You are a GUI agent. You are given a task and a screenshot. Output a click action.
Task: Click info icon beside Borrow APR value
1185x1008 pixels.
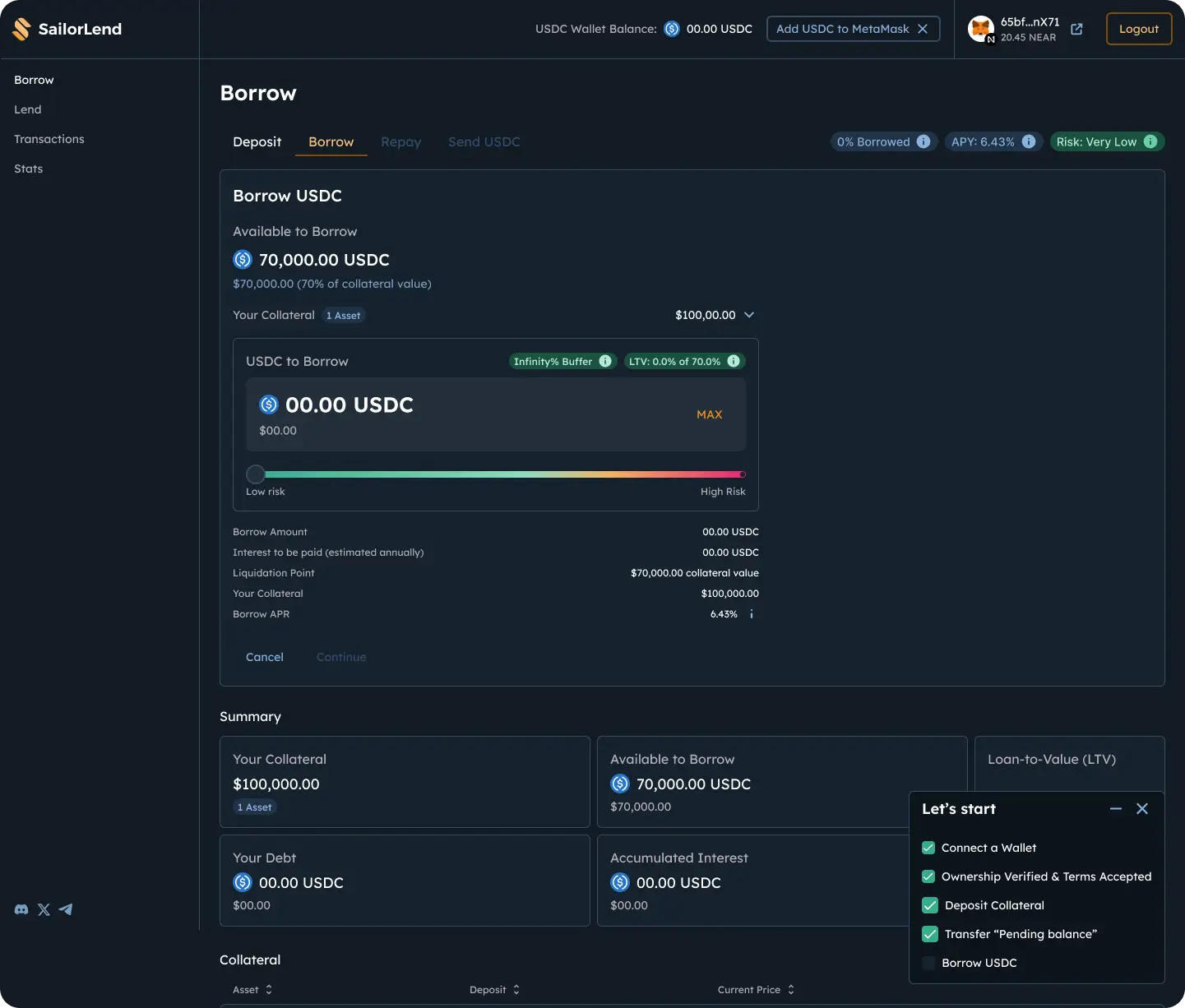pyautogui.click(x=751, y=614)
